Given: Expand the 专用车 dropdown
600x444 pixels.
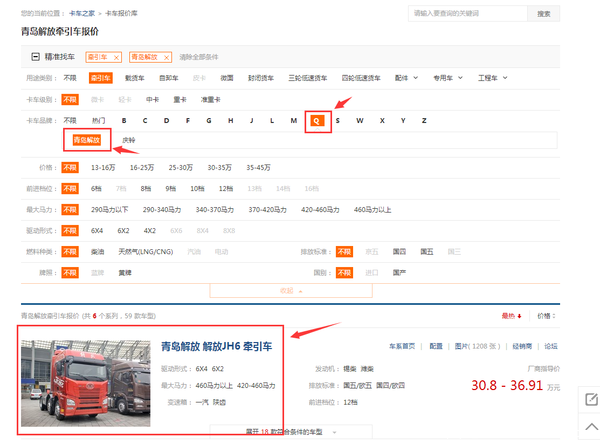Looking at the screenshot, I should point(448,78).
